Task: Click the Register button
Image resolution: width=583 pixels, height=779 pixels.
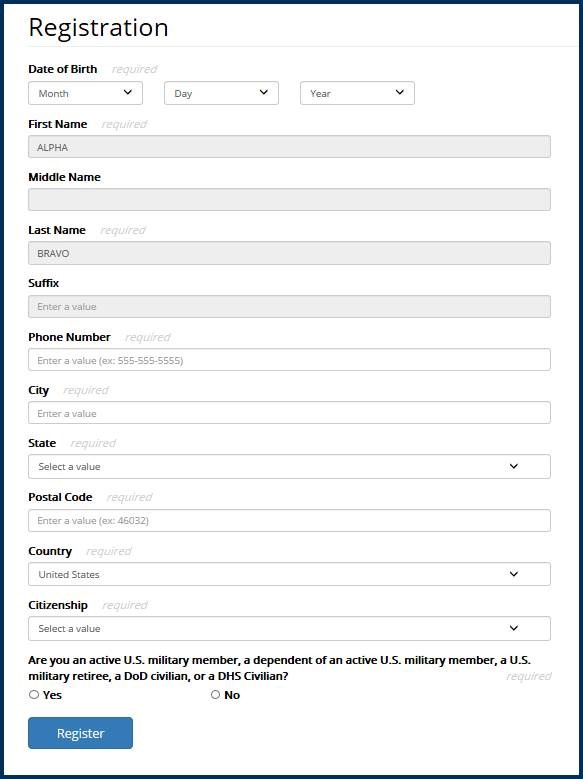Action: (x=81, y=733)
